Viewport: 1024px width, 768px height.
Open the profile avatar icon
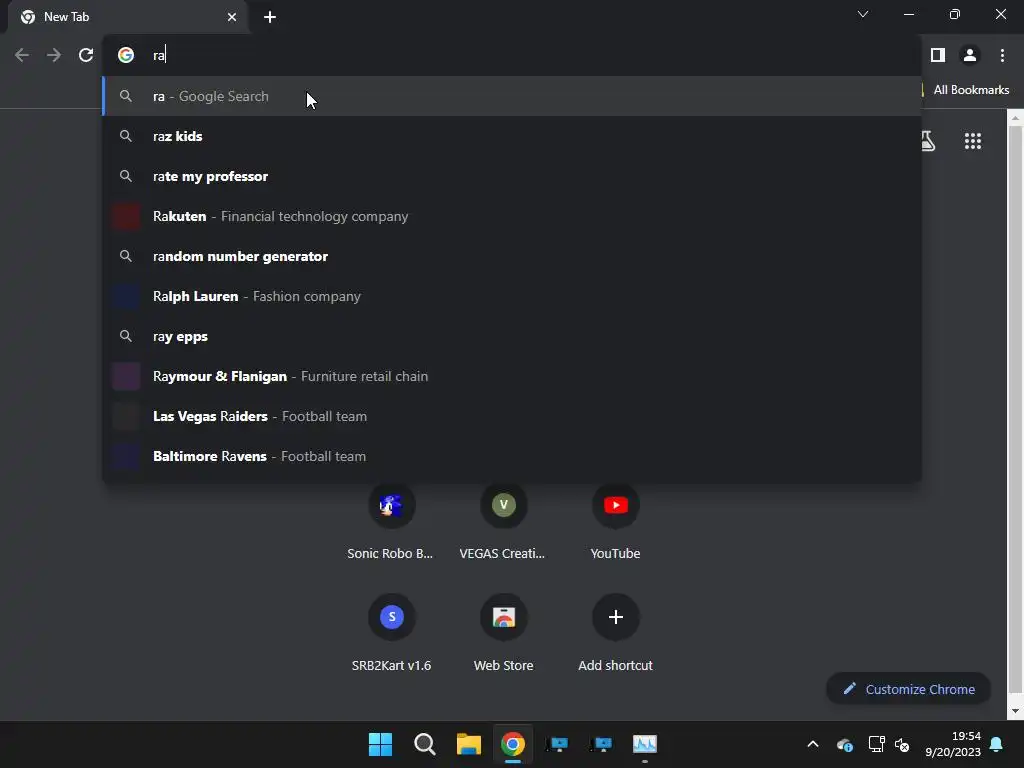coord(970,56)
